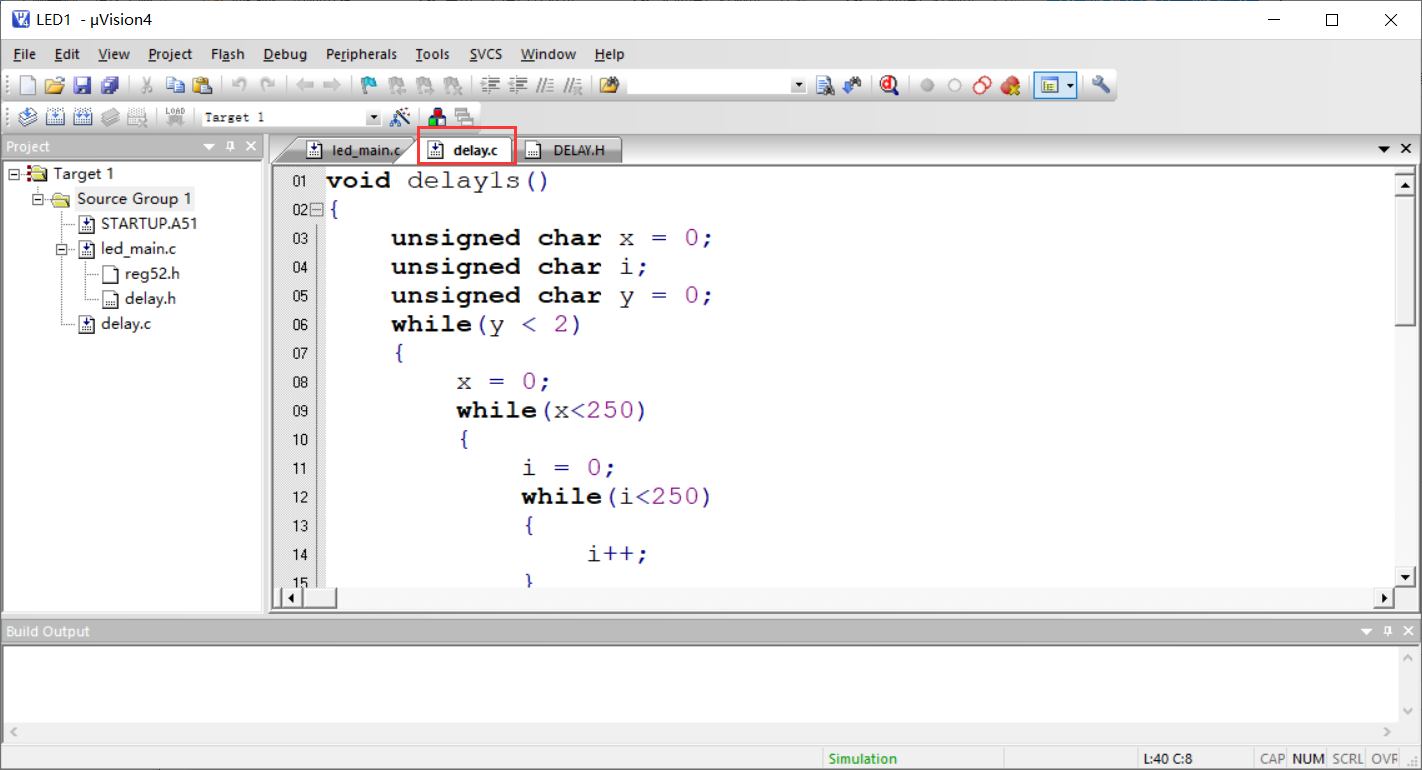Click the Manage Multi-Project Workspace icon
The image size is (1422, 770).
click(463, 117)
